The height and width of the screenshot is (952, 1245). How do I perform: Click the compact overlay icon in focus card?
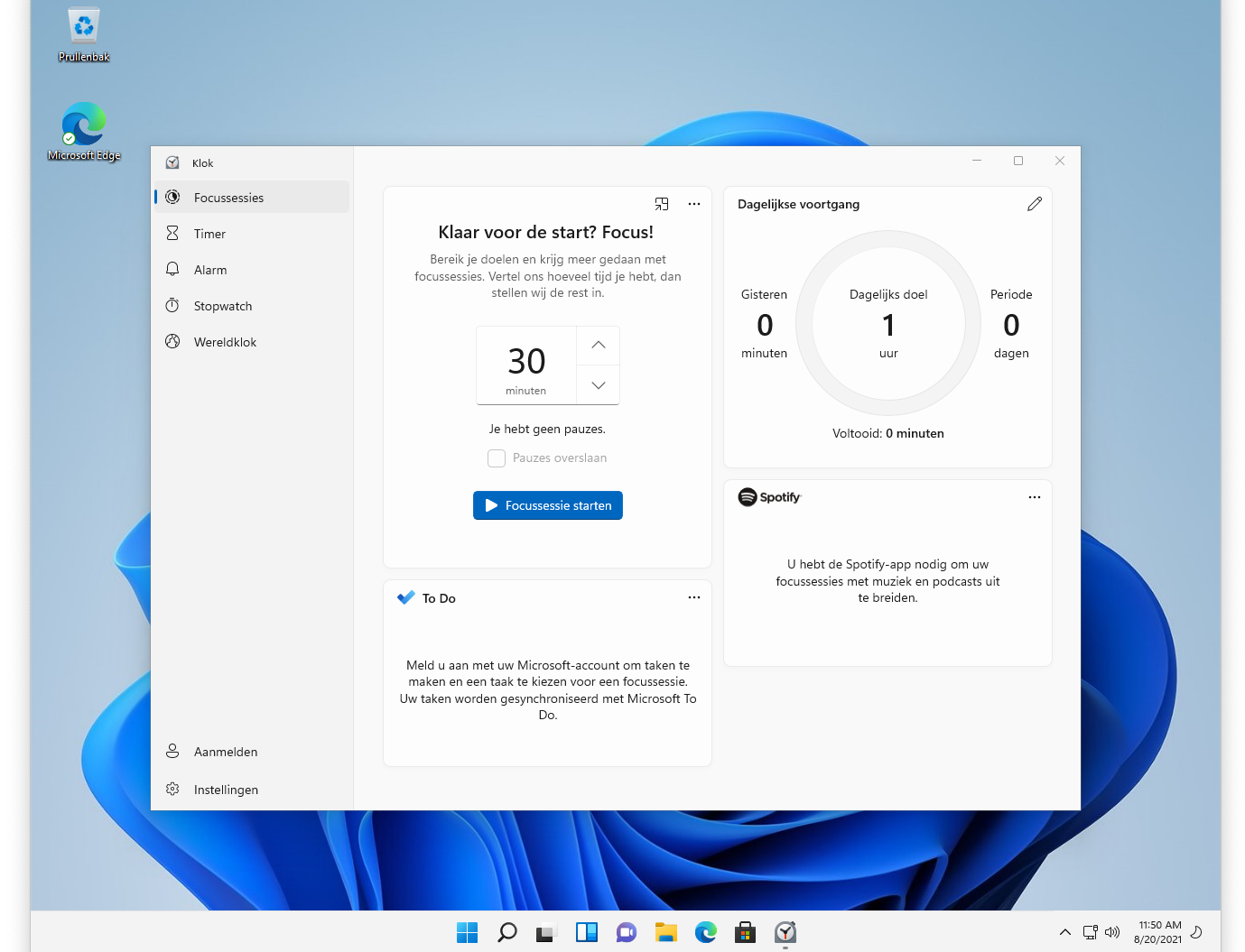pos(662,204)
